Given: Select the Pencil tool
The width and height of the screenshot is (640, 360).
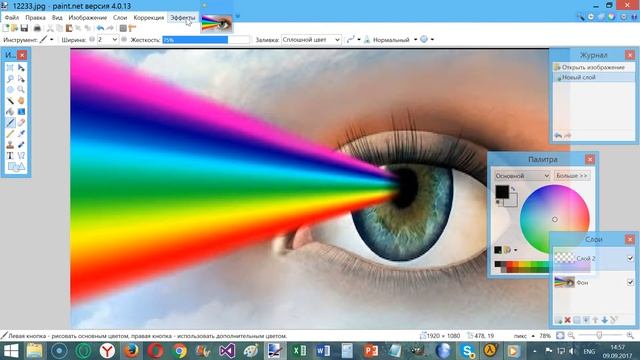Looking at the screenshot, I should tap(10, 133).
